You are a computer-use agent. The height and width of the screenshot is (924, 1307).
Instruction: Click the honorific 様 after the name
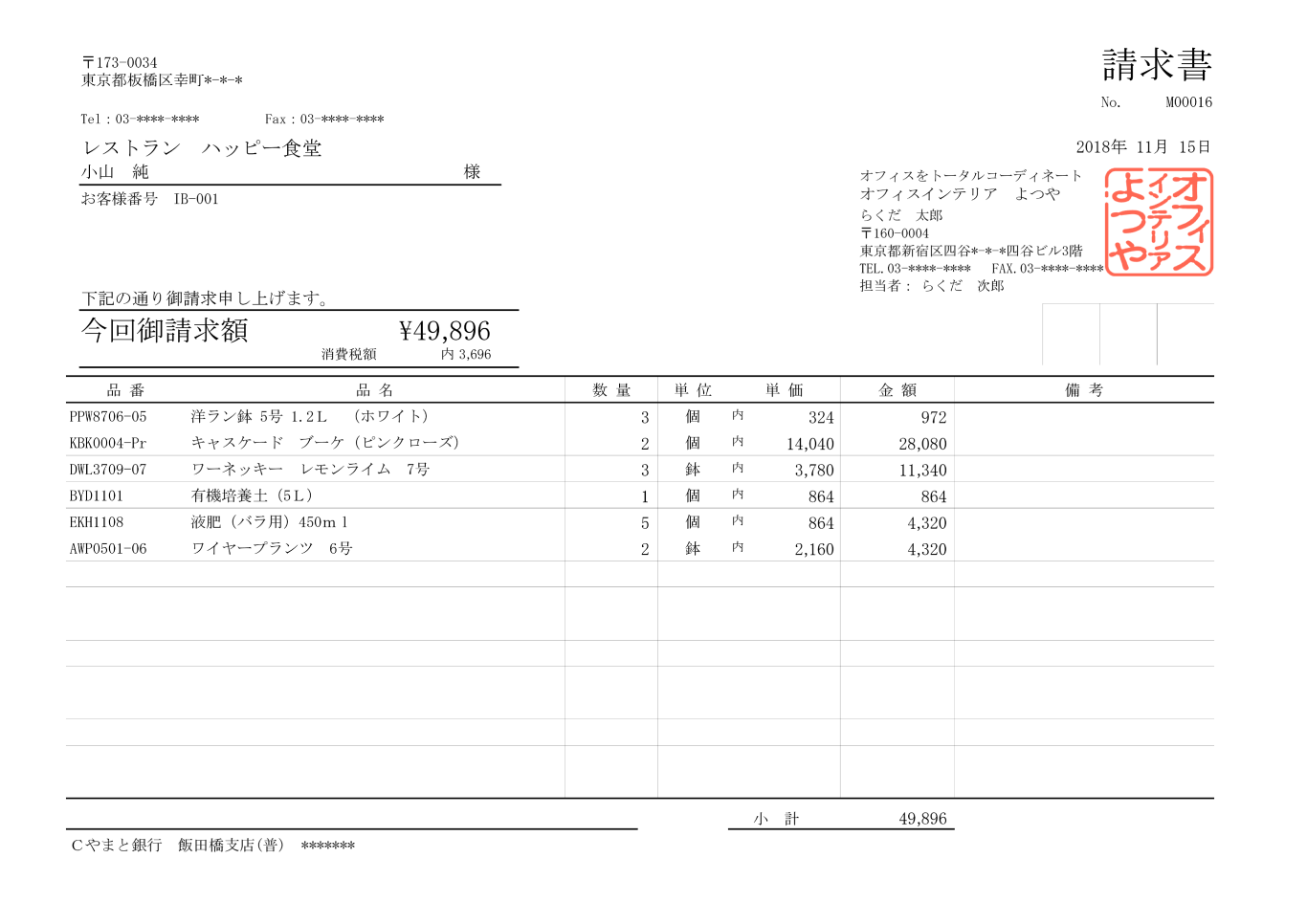tap(472, 172)
